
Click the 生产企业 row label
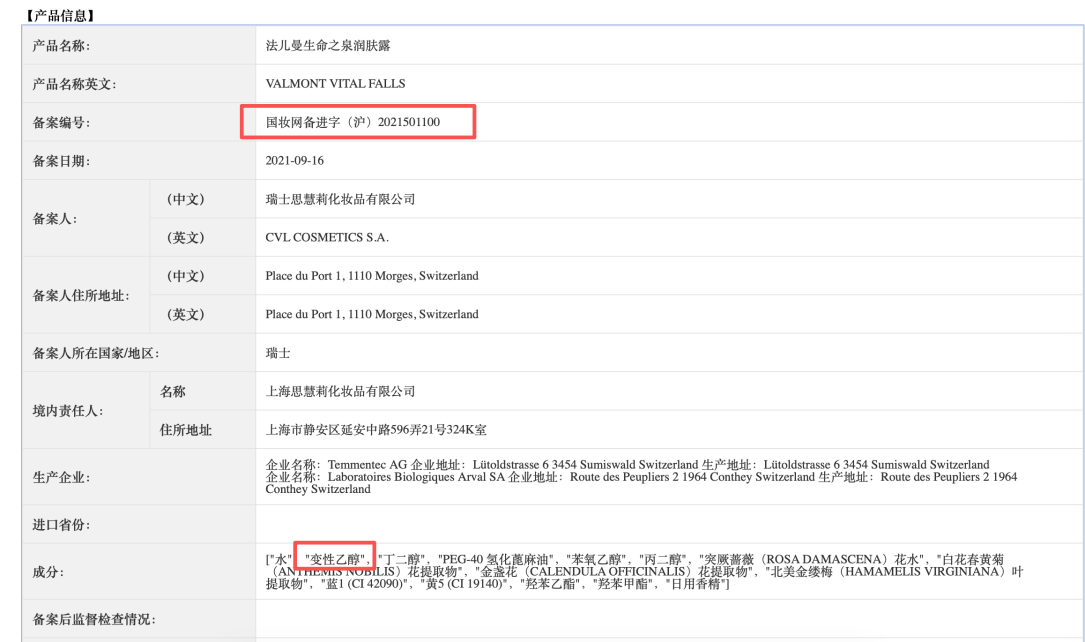pyautogui.click(x=62, y=478)
